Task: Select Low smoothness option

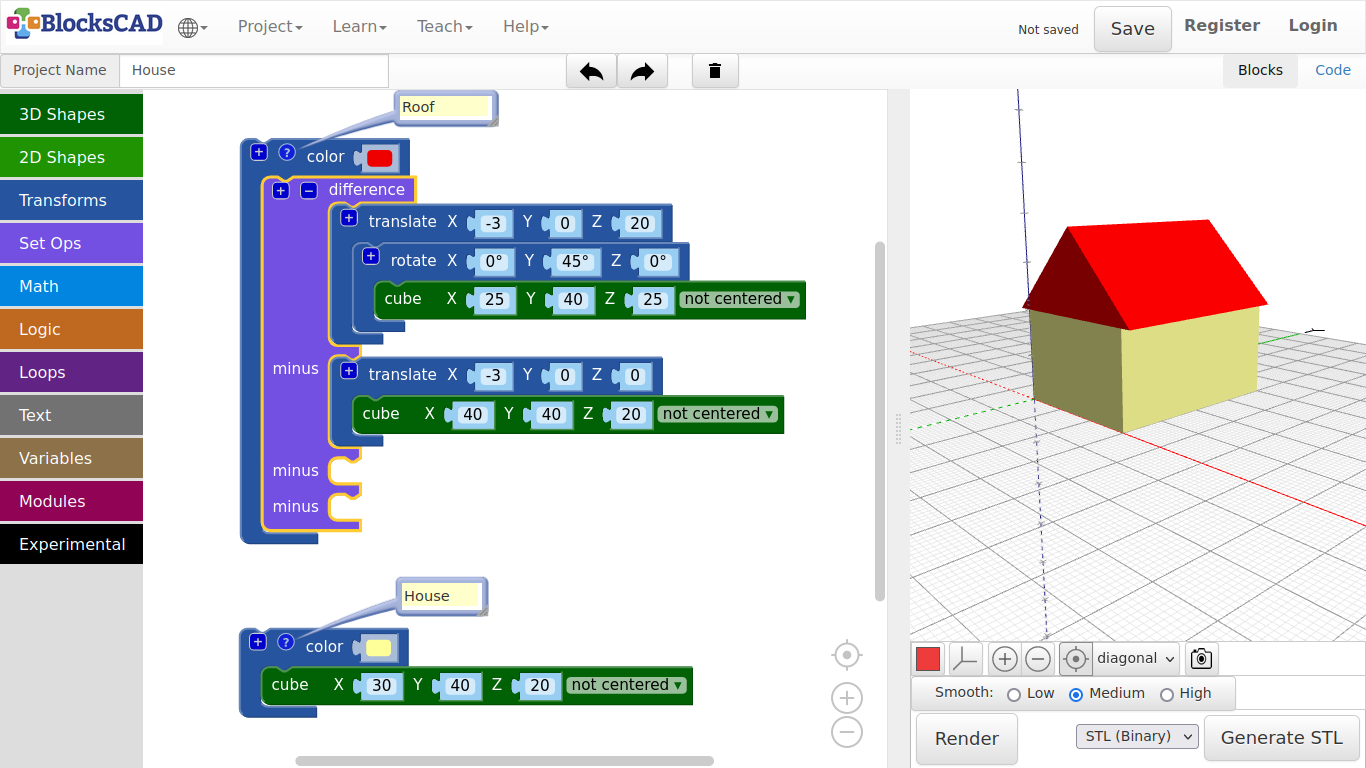Action: coord(1014,694)
